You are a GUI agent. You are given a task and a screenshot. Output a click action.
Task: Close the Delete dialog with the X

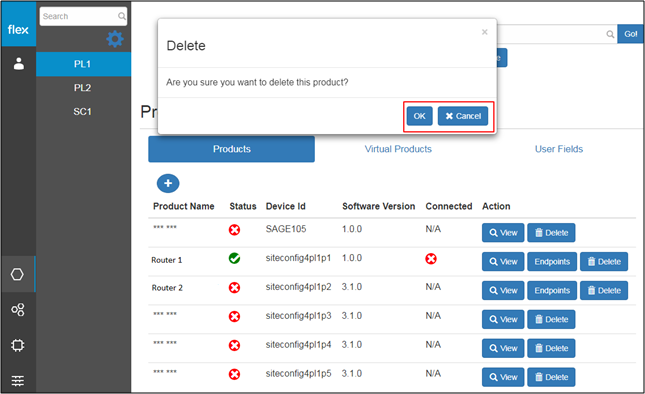[485, 32]
